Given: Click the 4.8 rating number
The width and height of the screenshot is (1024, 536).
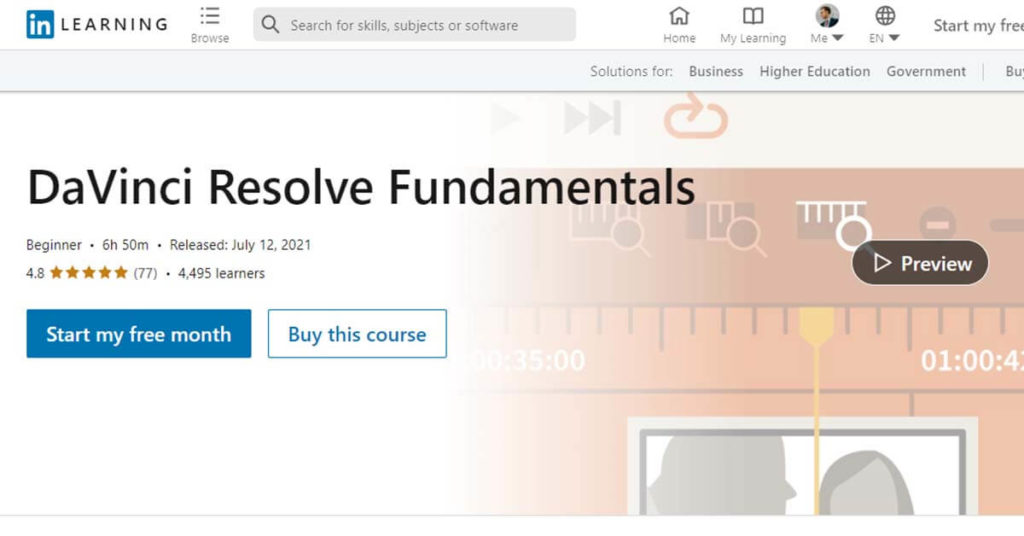Looking at the screenshot, I should tap(35, 274).
